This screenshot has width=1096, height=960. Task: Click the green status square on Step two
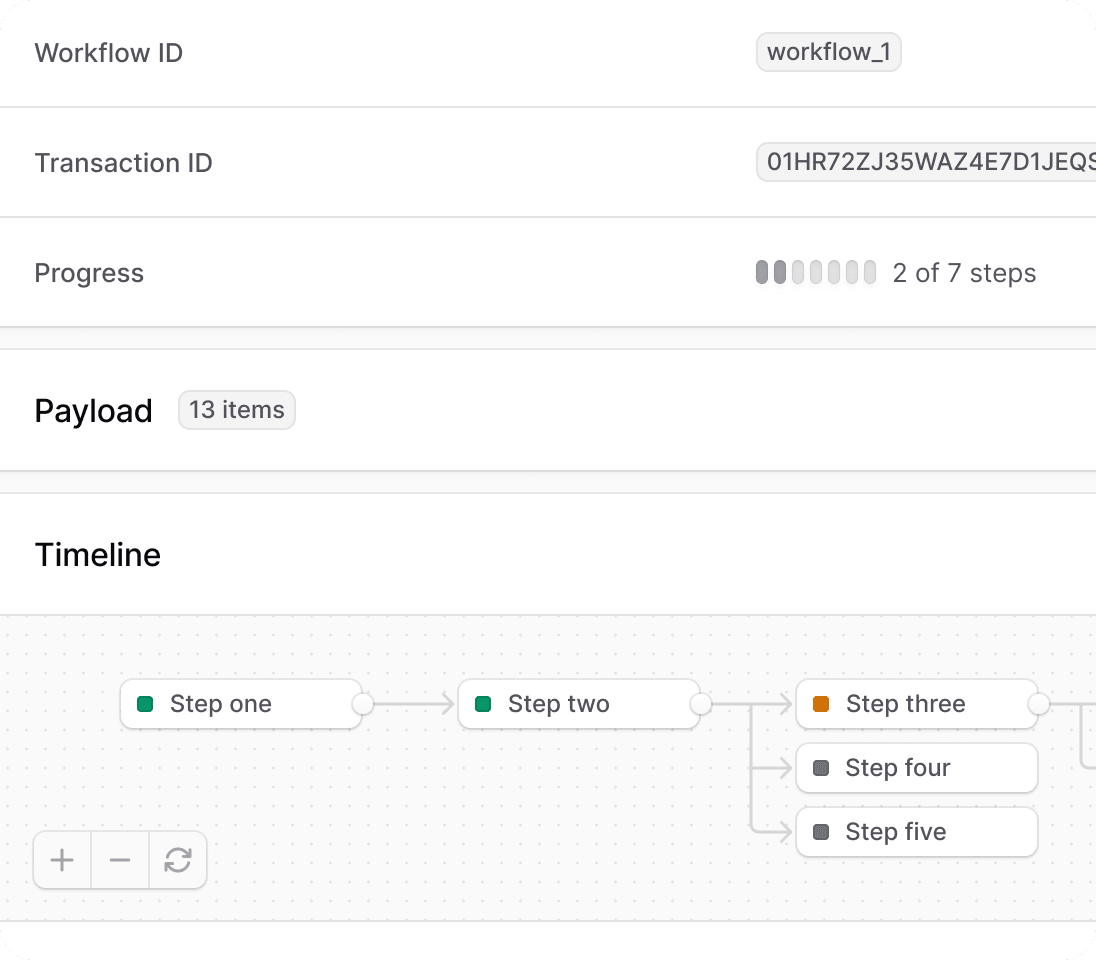pyautogui.click(x=483, y=704)
